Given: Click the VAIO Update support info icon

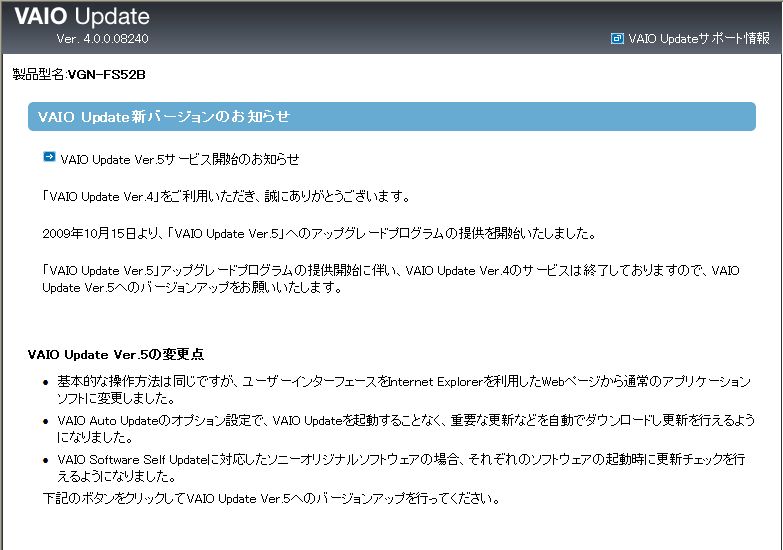Looking at the screenshot, I should 617,39.
